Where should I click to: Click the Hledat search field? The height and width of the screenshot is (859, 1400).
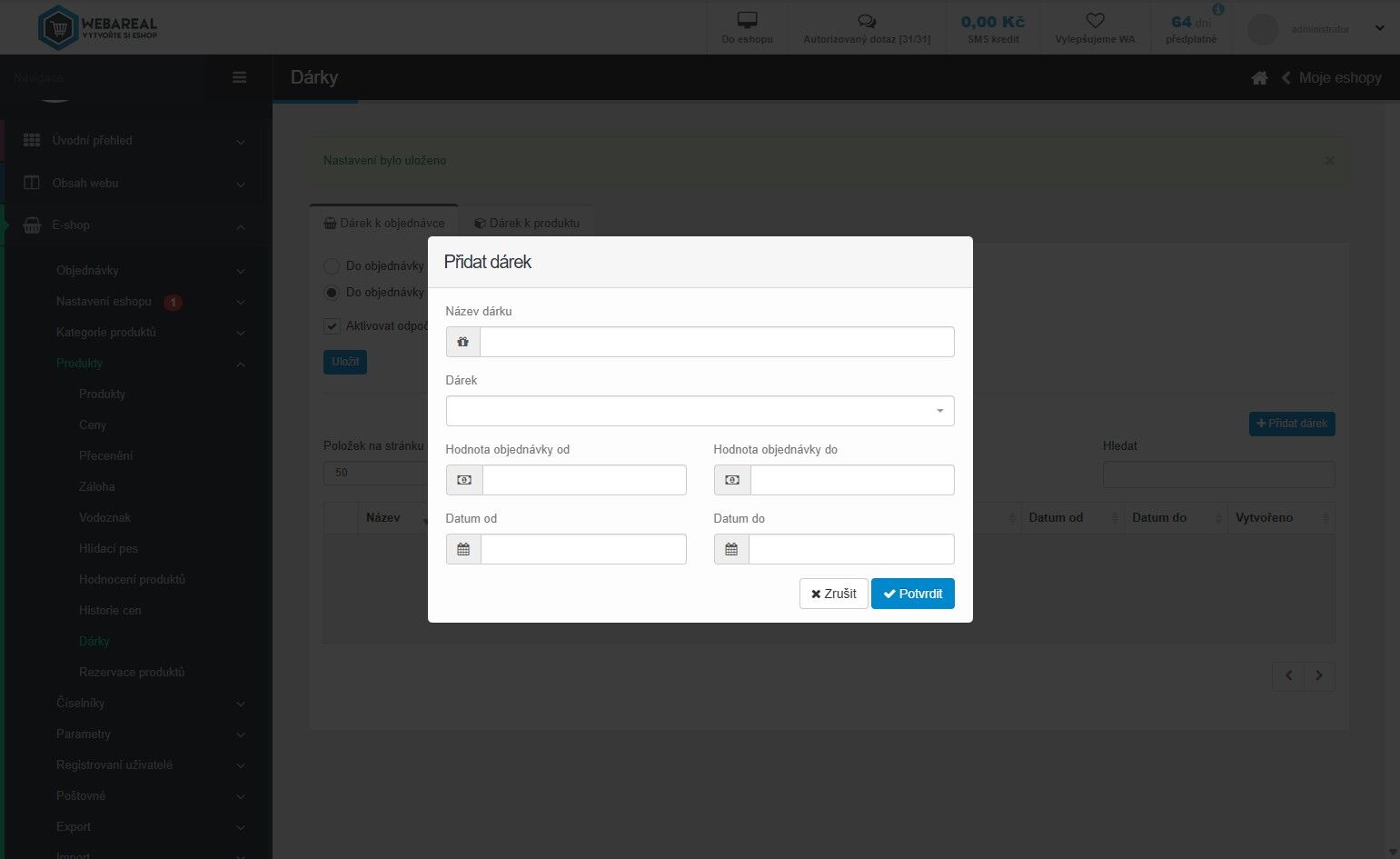click(1219, 474)
